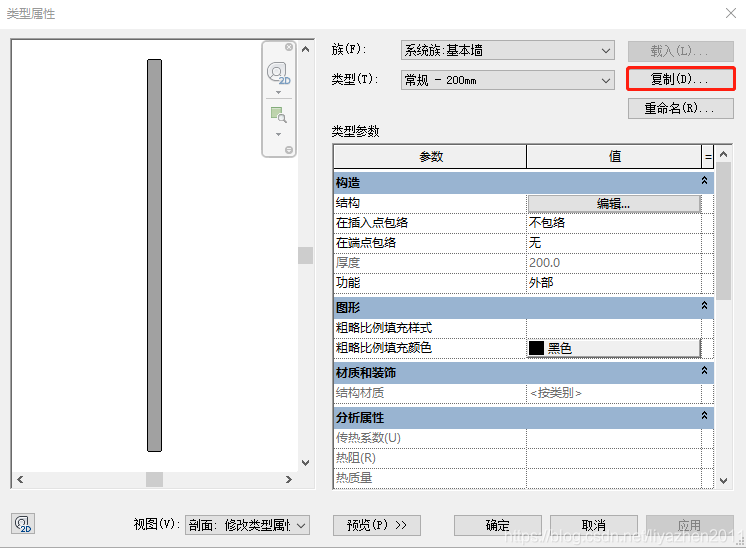Click the 在插入点包络 parameter label
This screenshot has width=746, height=548.
[x=372, y=223]
